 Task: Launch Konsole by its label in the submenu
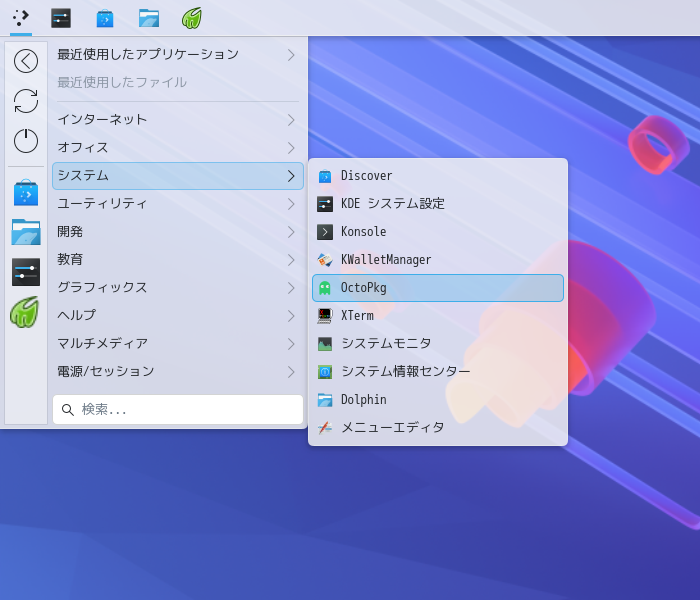click(363, 232)
